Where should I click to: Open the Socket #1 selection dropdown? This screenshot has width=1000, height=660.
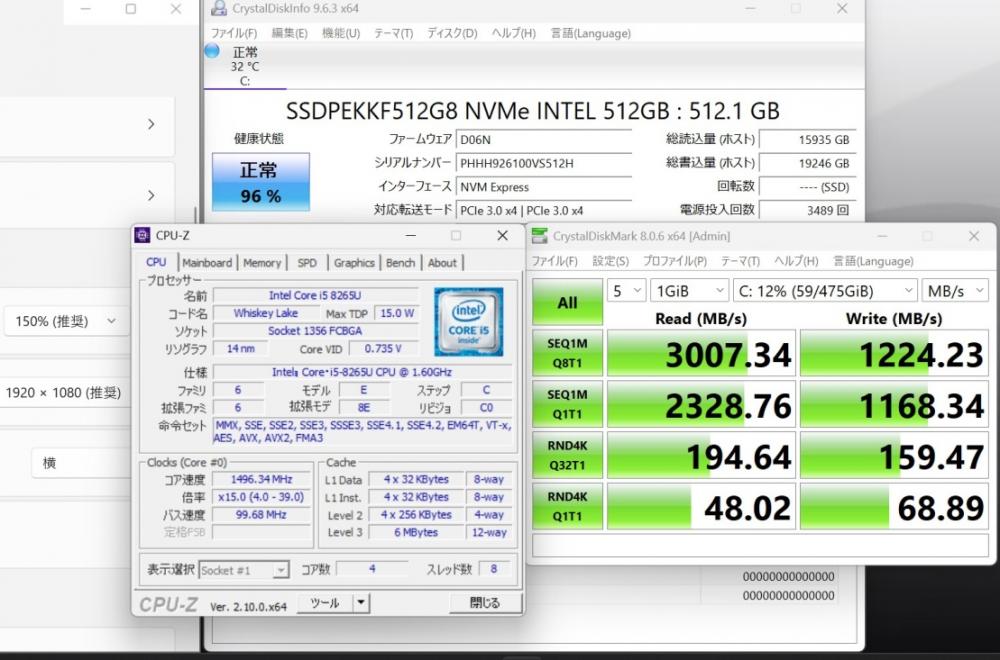click(x=244, y=570)
